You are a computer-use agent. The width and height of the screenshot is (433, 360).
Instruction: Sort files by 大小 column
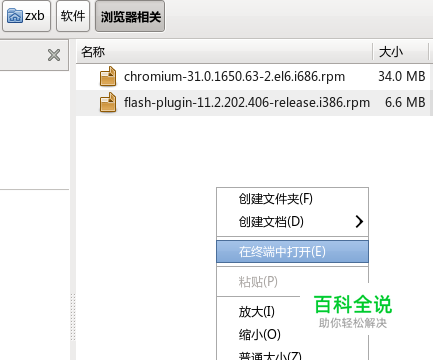[400, 52]
